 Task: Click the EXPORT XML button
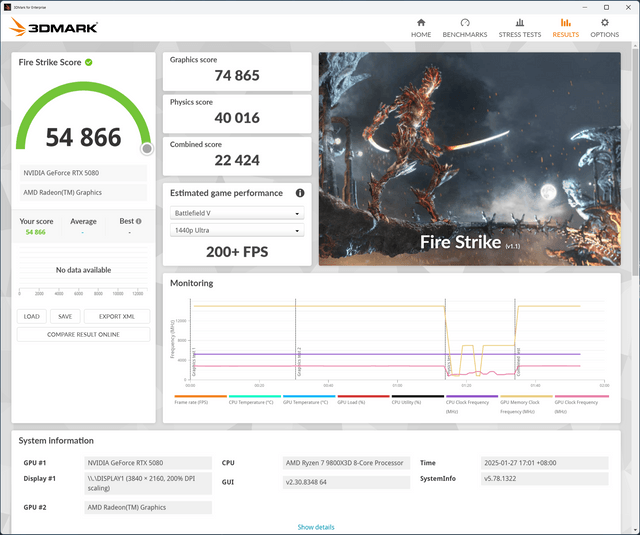tap(117, 316)
